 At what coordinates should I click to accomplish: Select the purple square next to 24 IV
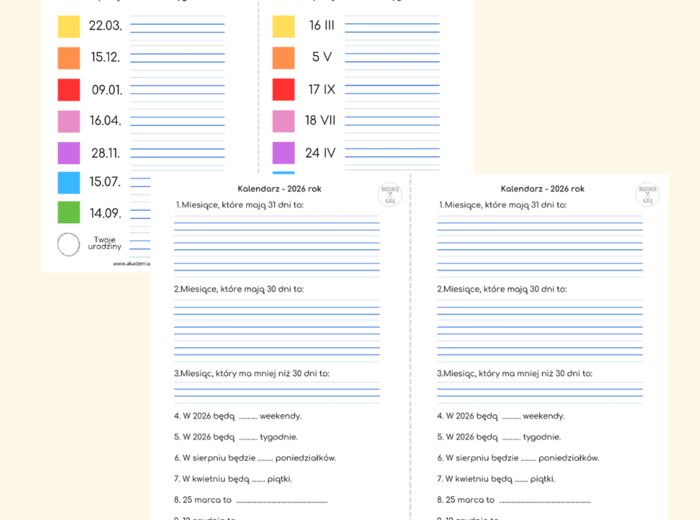tap(284, 153)
